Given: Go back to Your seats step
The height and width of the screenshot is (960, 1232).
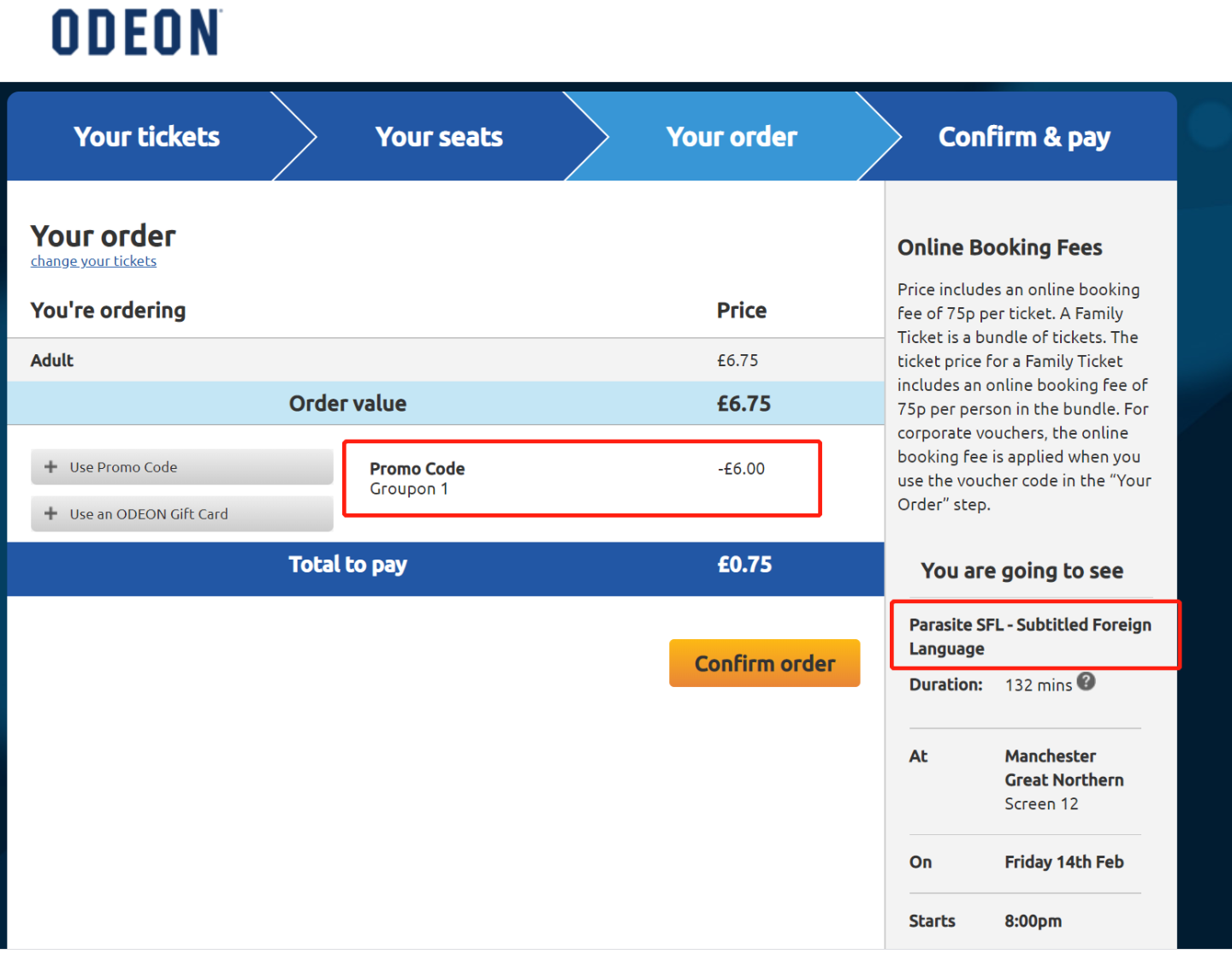Looking at the screenshot, I should click(x=439, y=137).
